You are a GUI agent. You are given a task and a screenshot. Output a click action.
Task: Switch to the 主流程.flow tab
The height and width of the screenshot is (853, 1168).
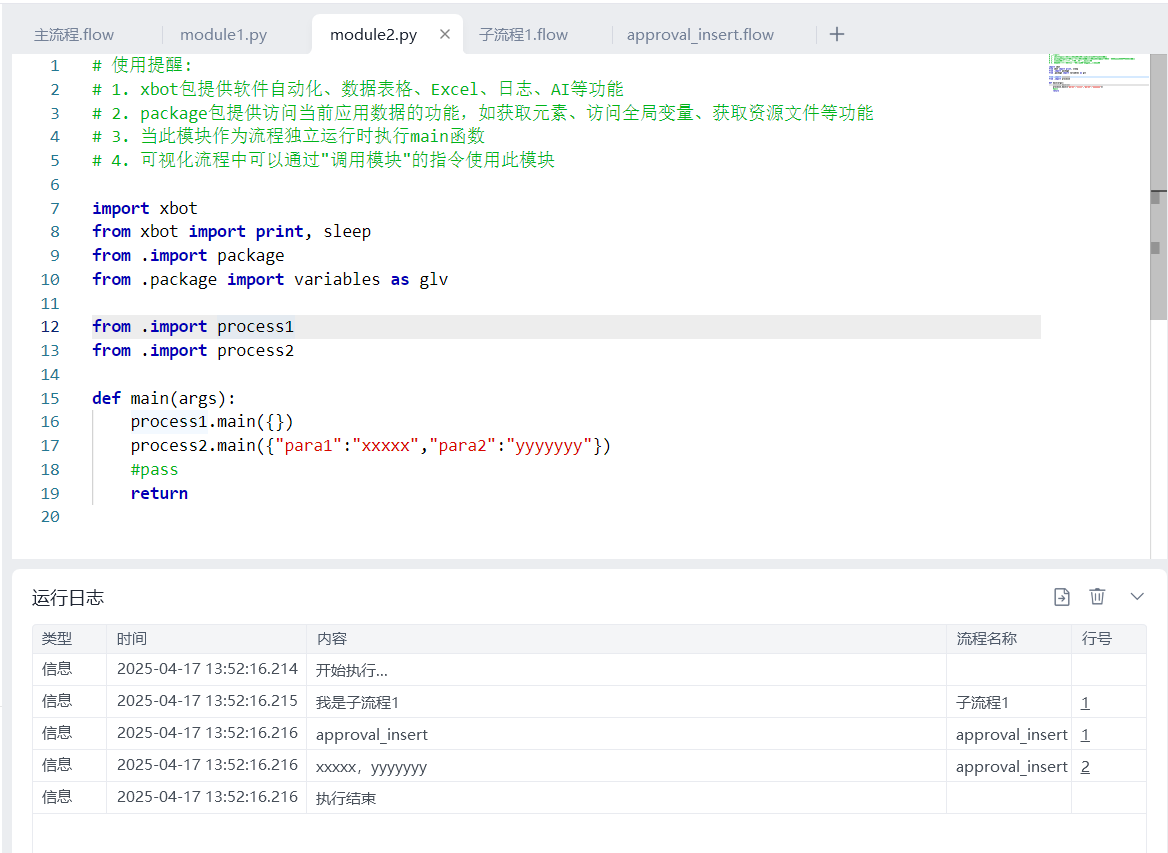coord(74,35)
